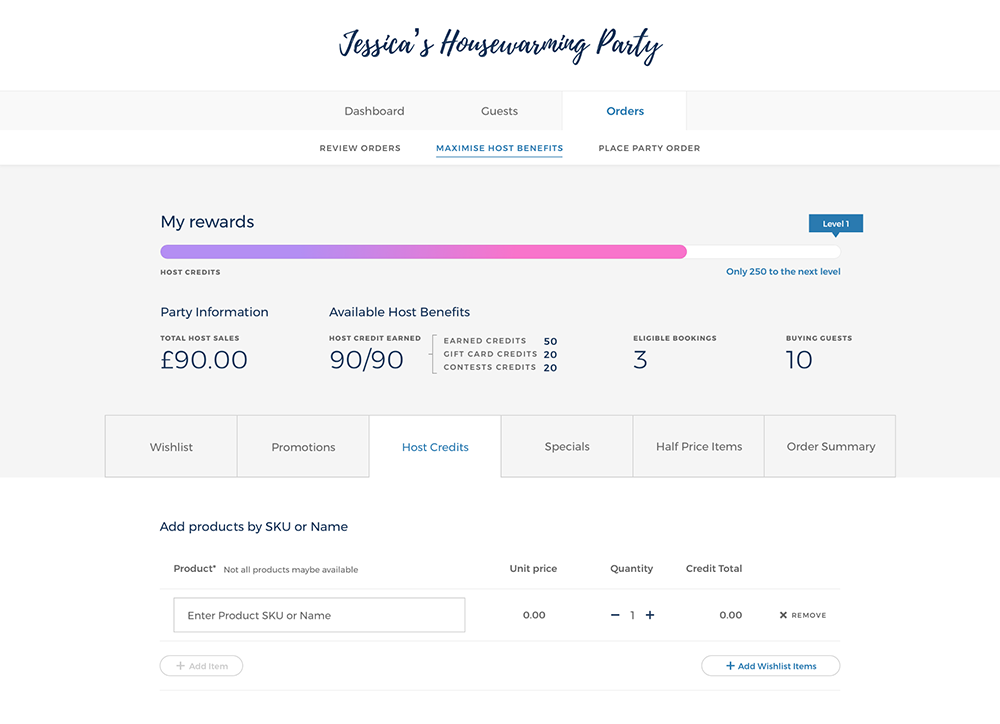This screenshot has height=724, width=1000.
Task: Open Half Price Items tab
Action: click(x=699, y=447)
